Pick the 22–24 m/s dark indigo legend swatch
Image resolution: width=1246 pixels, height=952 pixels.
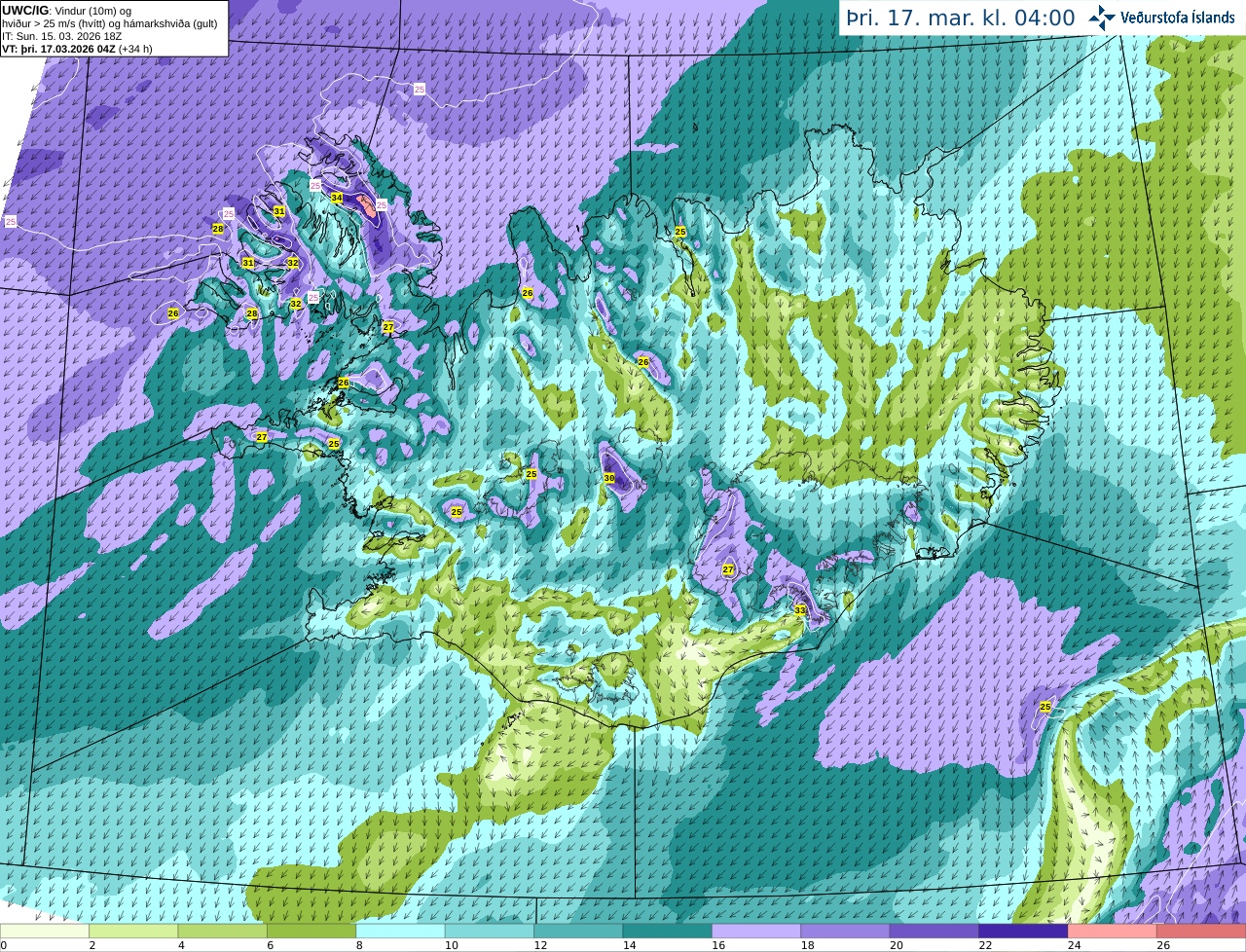[x=1024, y=932]
